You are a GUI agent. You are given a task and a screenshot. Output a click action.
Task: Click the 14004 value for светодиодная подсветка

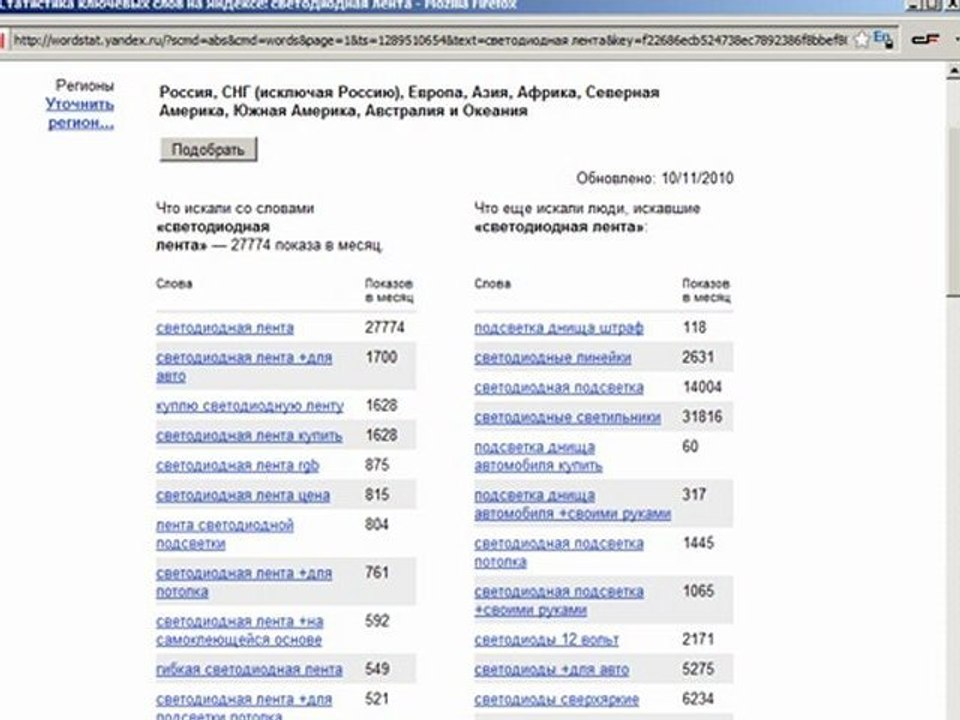click(702, 387)
